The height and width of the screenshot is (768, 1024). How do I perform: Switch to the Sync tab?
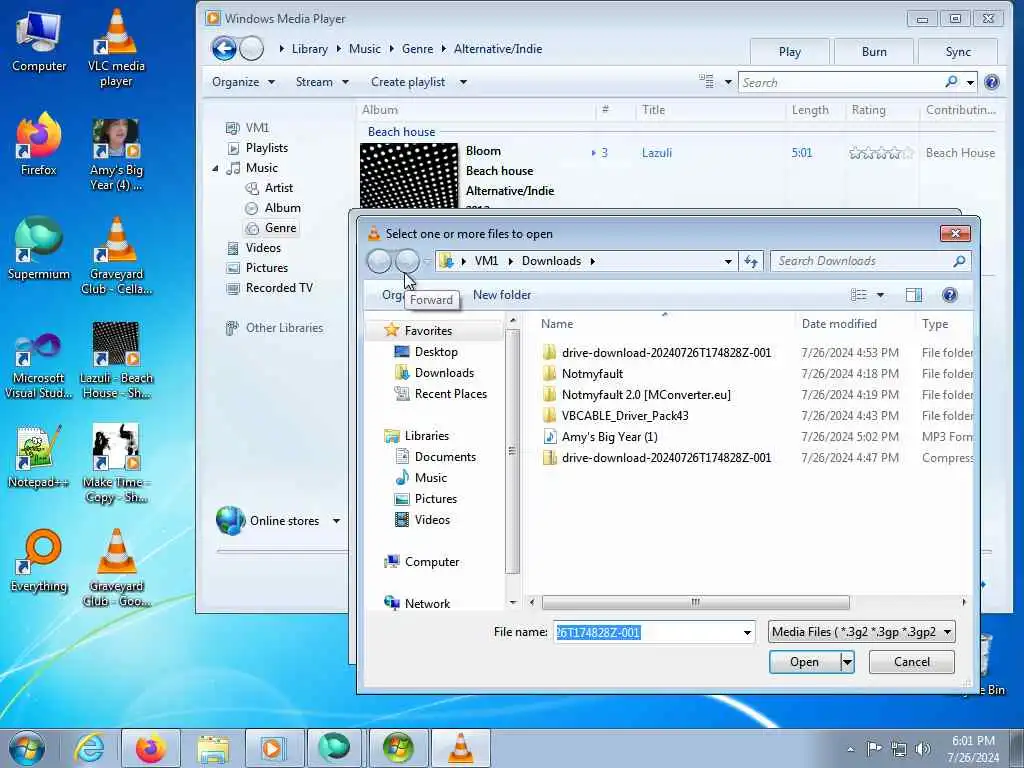coord(958,52)
